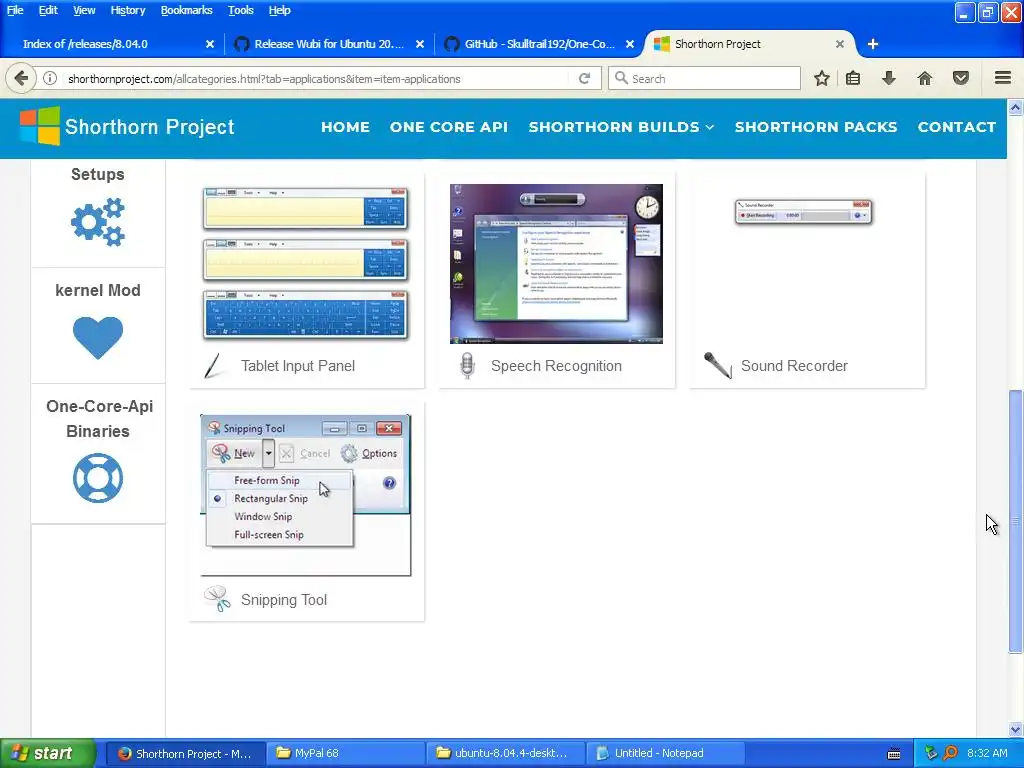Click the address bar URL field
Image resolution: width=1024 pixels, height=768 pixels.
(x=317, y=78)
